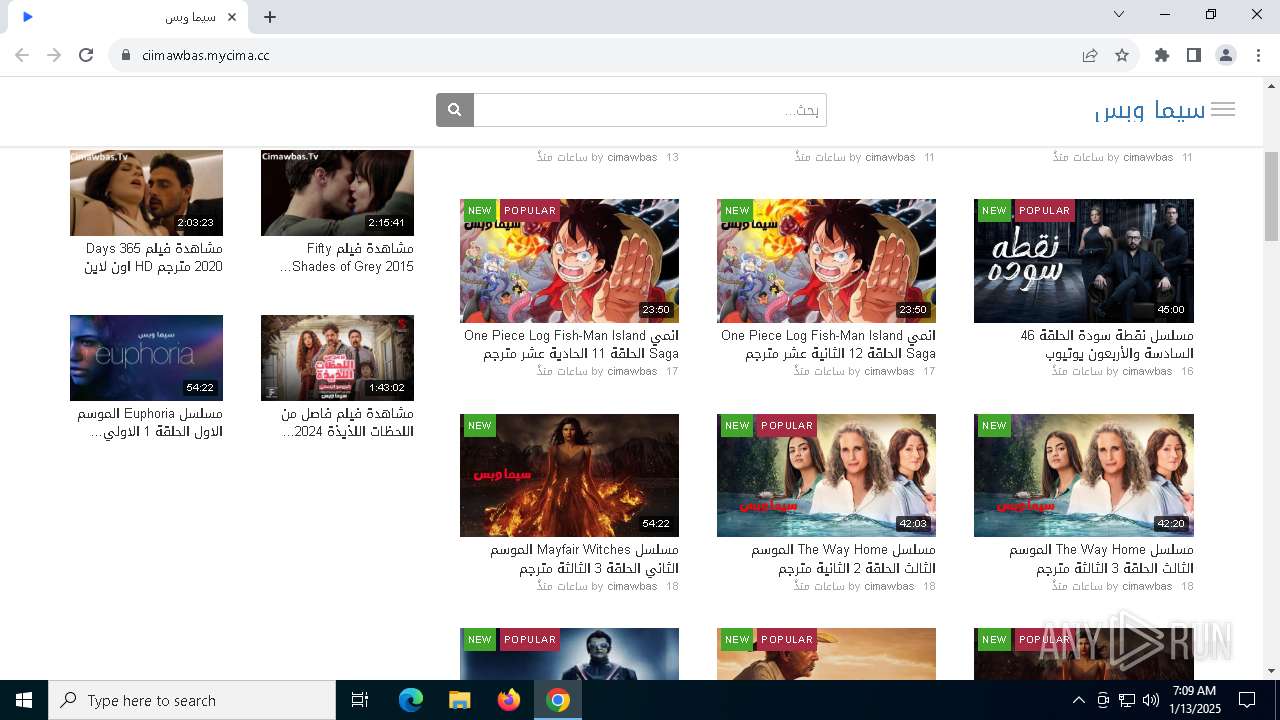The height and width of the screenshot is (720, 1280).
Task: Click the address bar URL
Action: coord(206,55)
